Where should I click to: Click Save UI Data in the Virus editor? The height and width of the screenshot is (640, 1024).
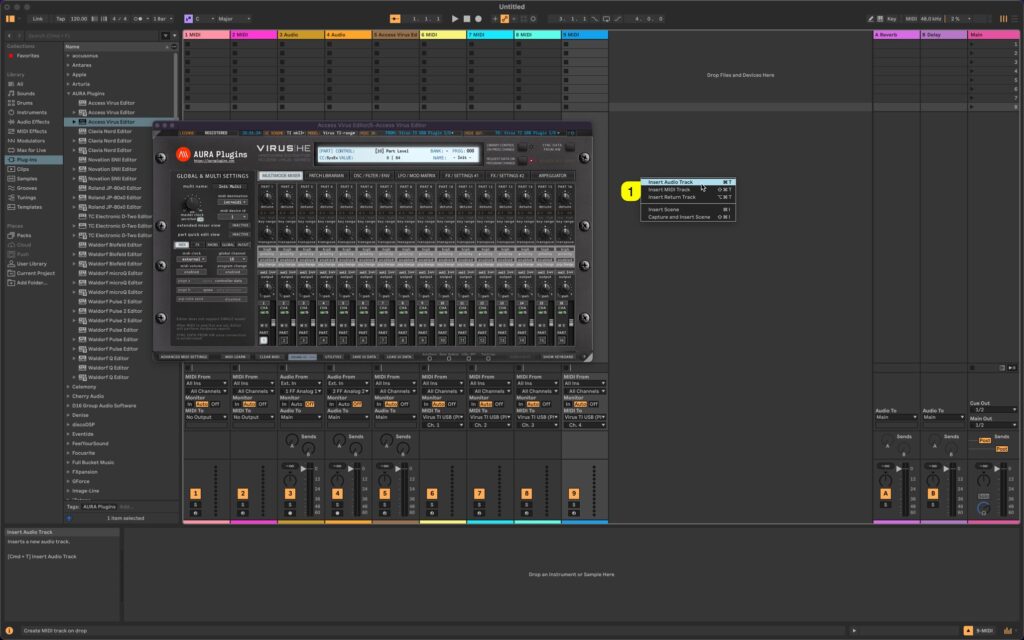(x=364, y=357)
